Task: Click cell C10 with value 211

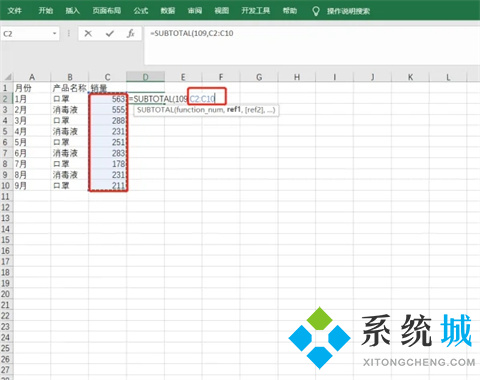Action: [107, 185]
